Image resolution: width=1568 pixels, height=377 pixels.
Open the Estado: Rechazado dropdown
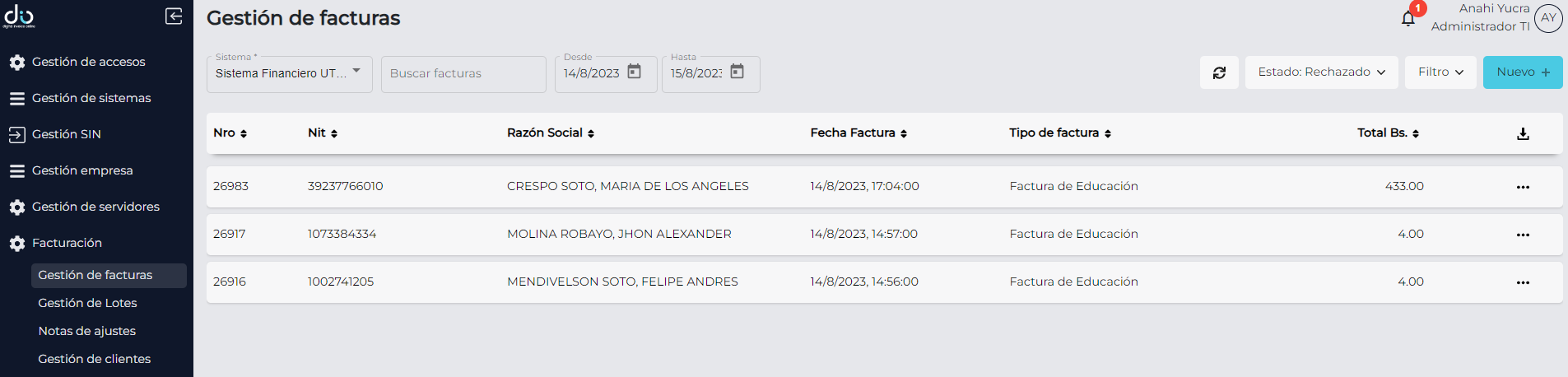[x=1321, y=72]
